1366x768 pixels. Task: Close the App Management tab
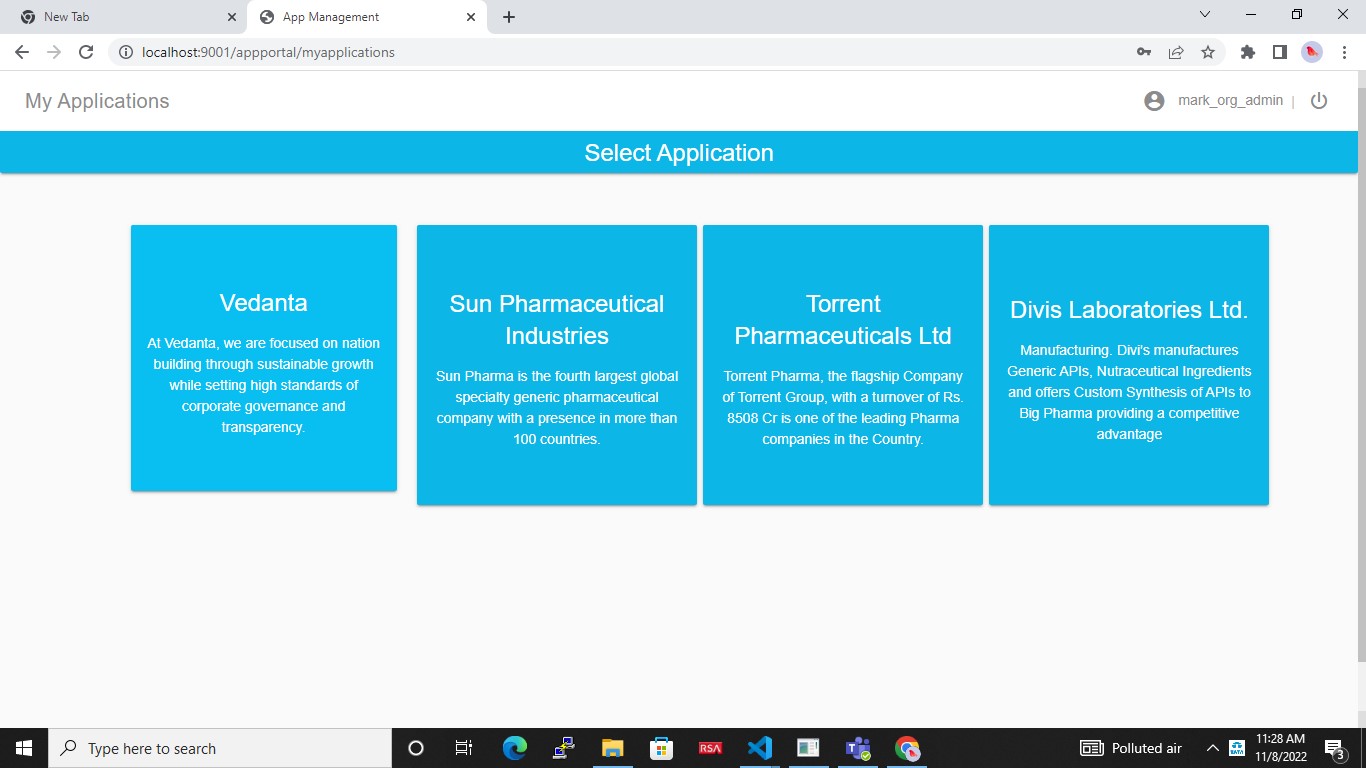(471, 17)
